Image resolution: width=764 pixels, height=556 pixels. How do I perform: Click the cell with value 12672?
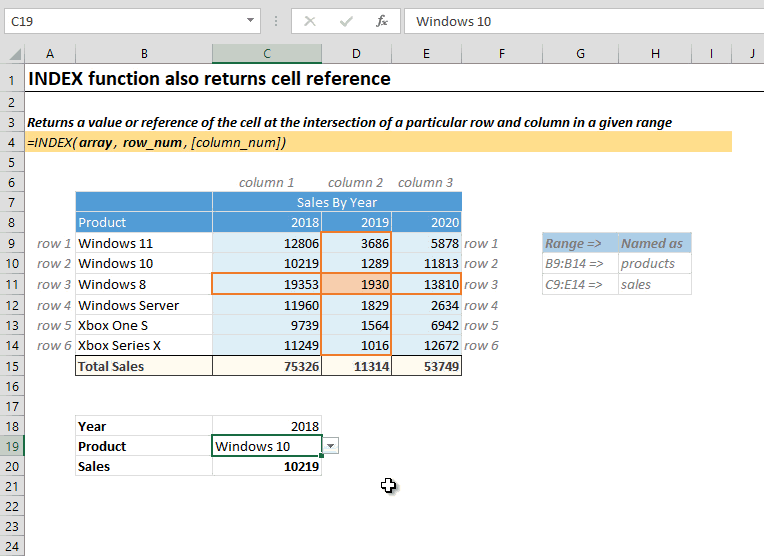[426, 345]
